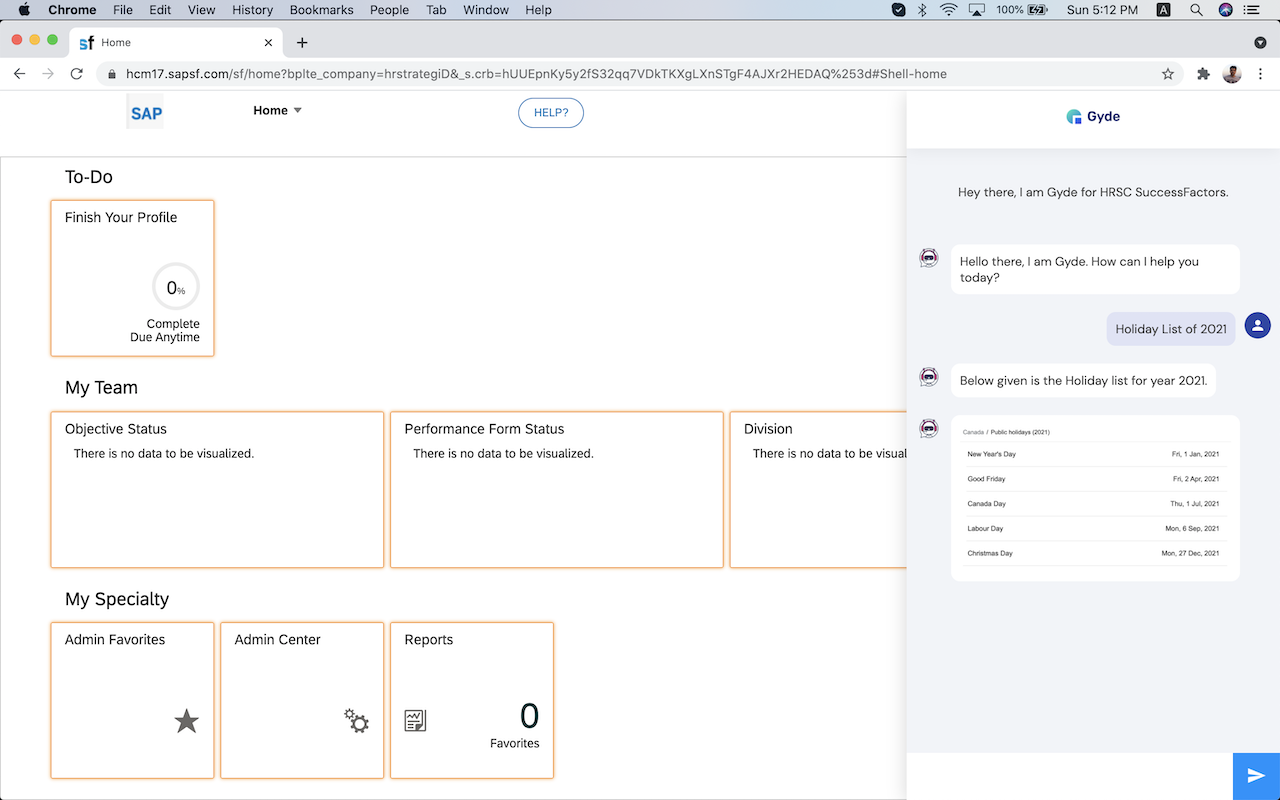Open Wi-Fi status menu
This screenshot has width=1280, height=800.
[948, 10]
